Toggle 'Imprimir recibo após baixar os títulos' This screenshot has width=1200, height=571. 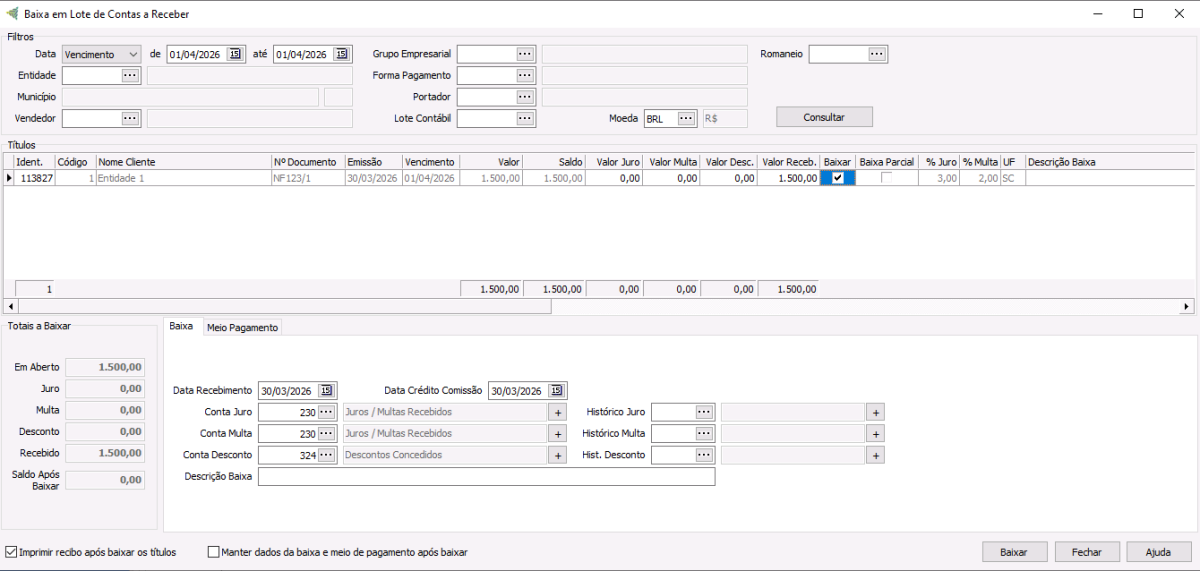tap(12, 552)
